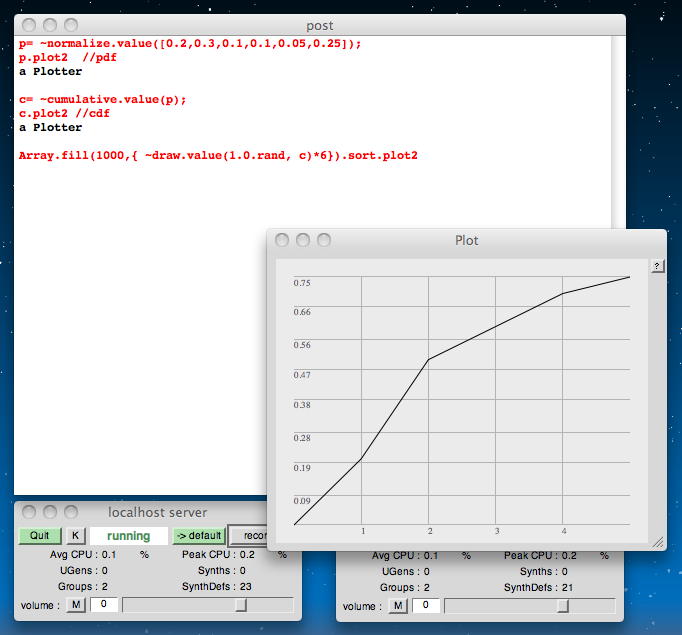The height and width of the screenshot is (635, 682).
Task: Mute volume with M in localhost server
Action: click(x=76, y=605)
